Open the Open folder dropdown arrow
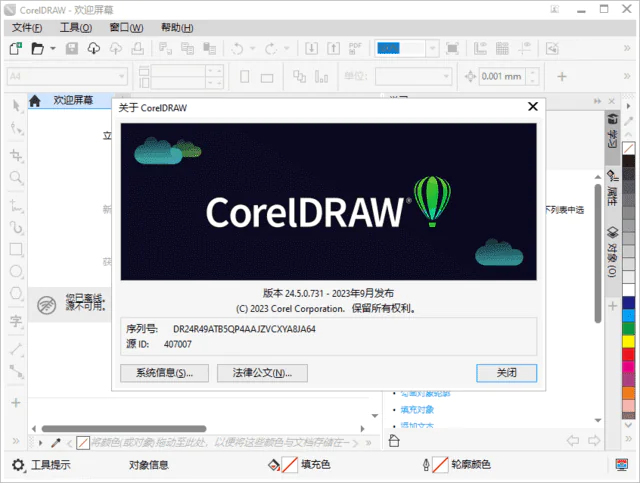 click(53, 49)
